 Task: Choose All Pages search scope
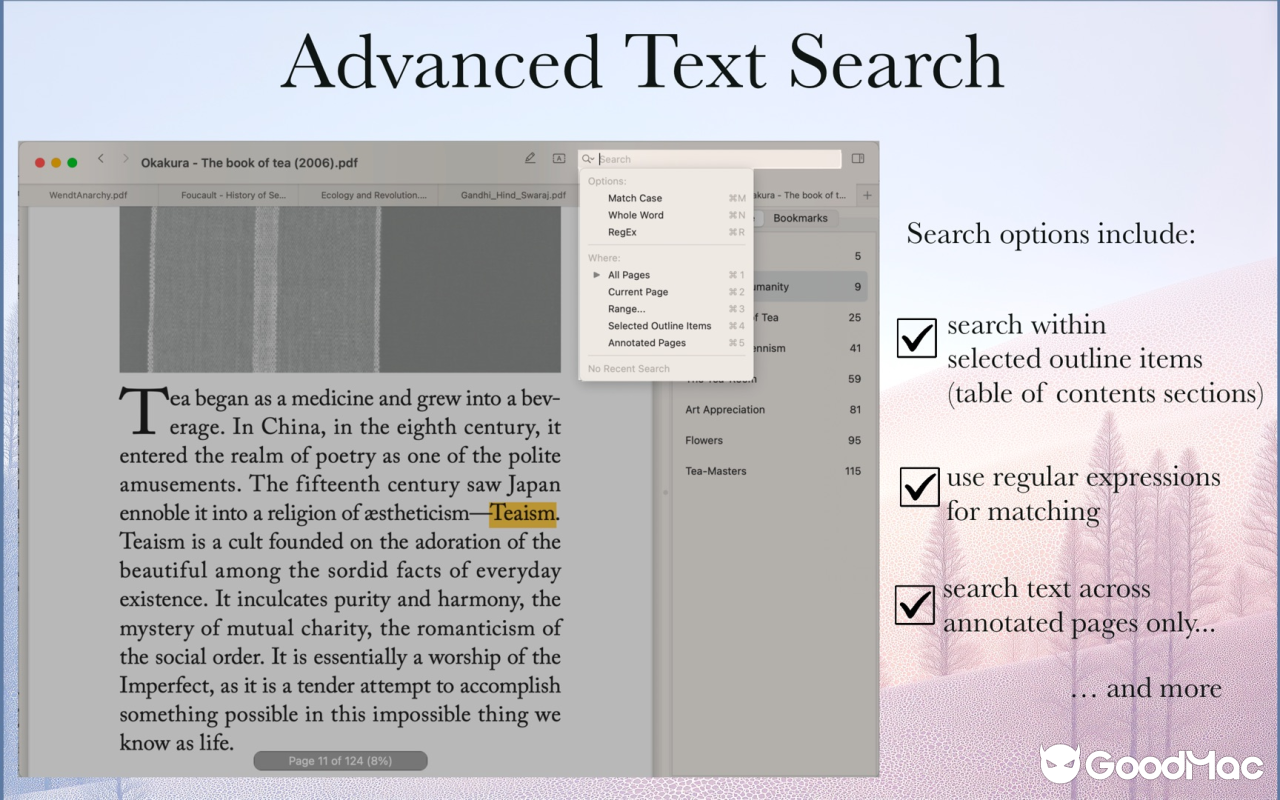point(665,275)
